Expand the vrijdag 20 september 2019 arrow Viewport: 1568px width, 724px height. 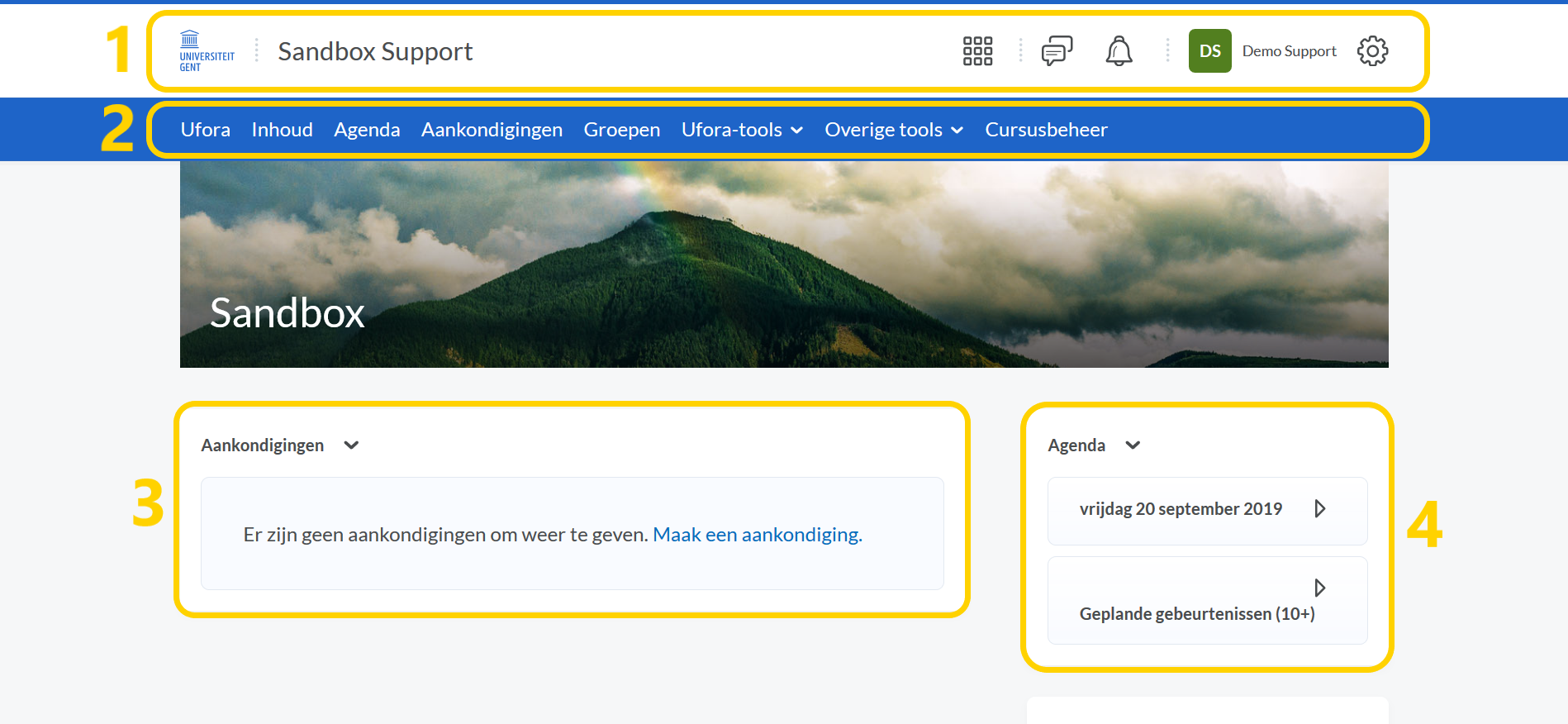[x=1319, y=509]
